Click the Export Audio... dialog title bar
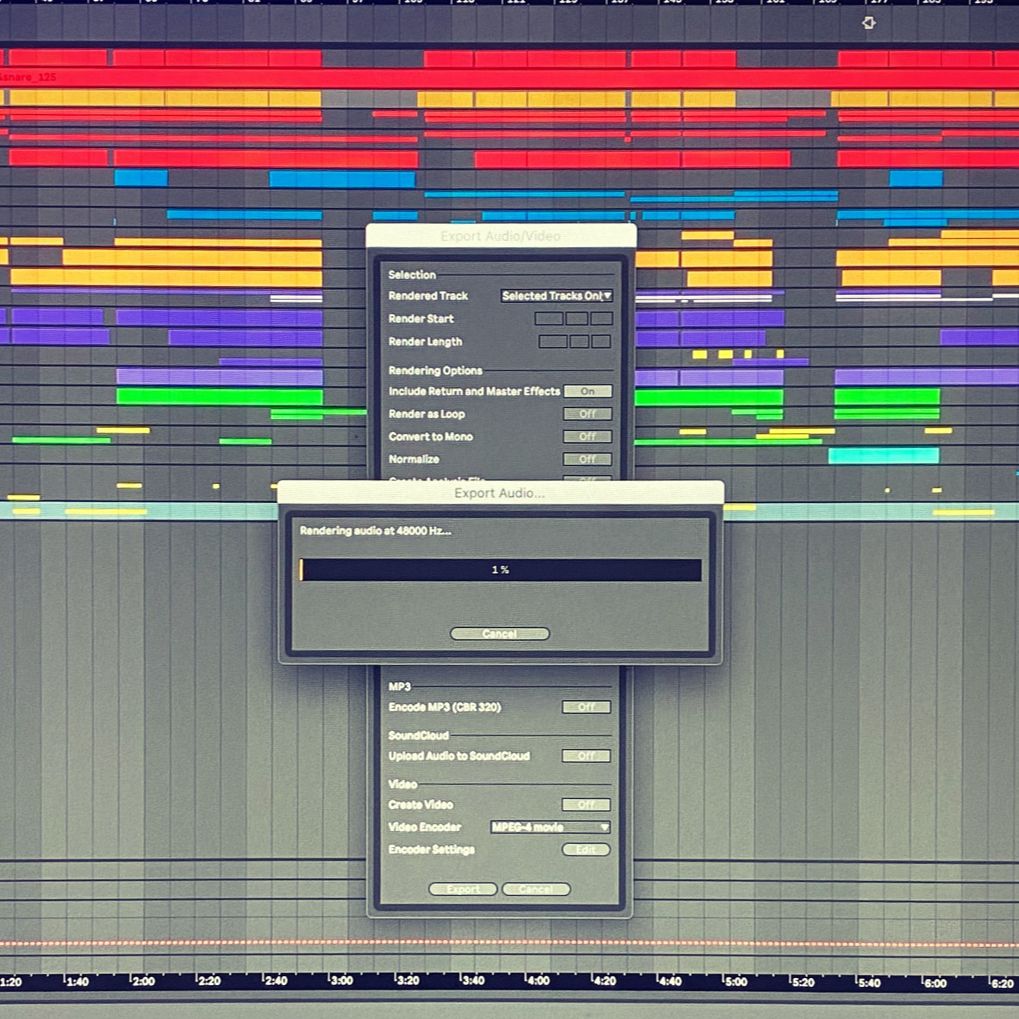This screenshot has height=1019, width=1019. tap(500, 493)
